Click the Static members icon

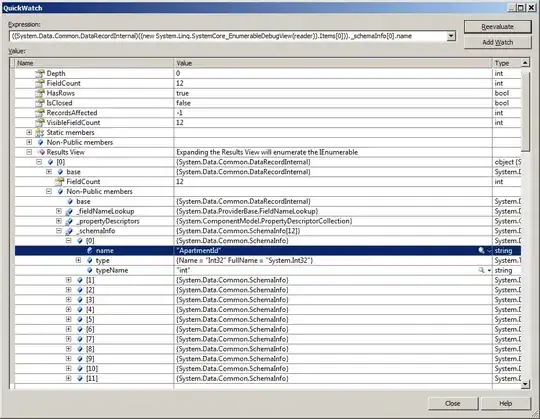coord(40,133)
